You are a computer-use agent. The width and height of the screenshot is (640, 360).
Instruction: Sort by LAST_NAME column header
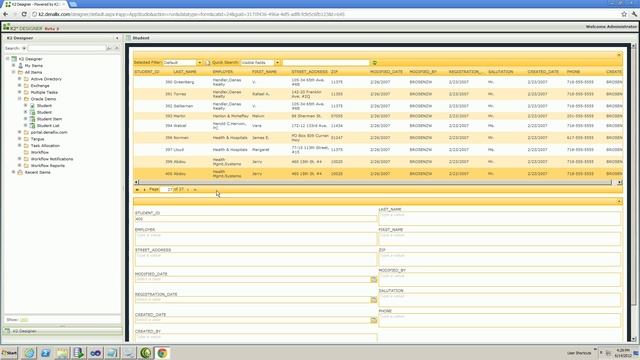pyautogui.click(x=185, y=72)
